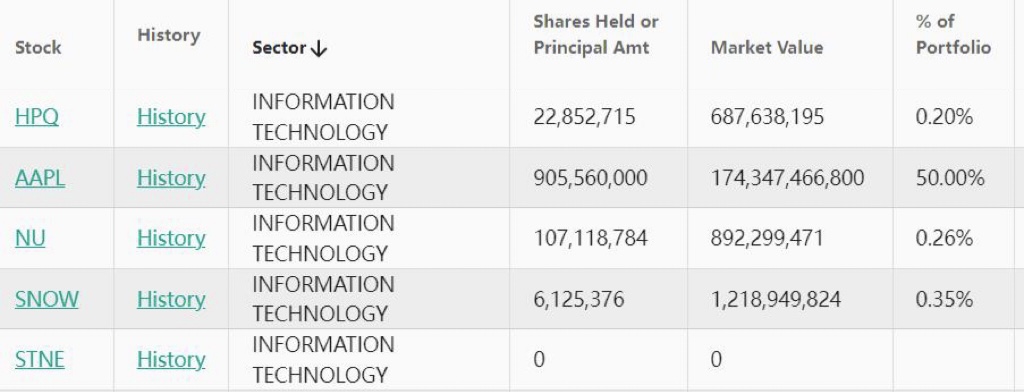The image size is (1024, 392).
Task: Open the NU stock link
Action: 30,238
